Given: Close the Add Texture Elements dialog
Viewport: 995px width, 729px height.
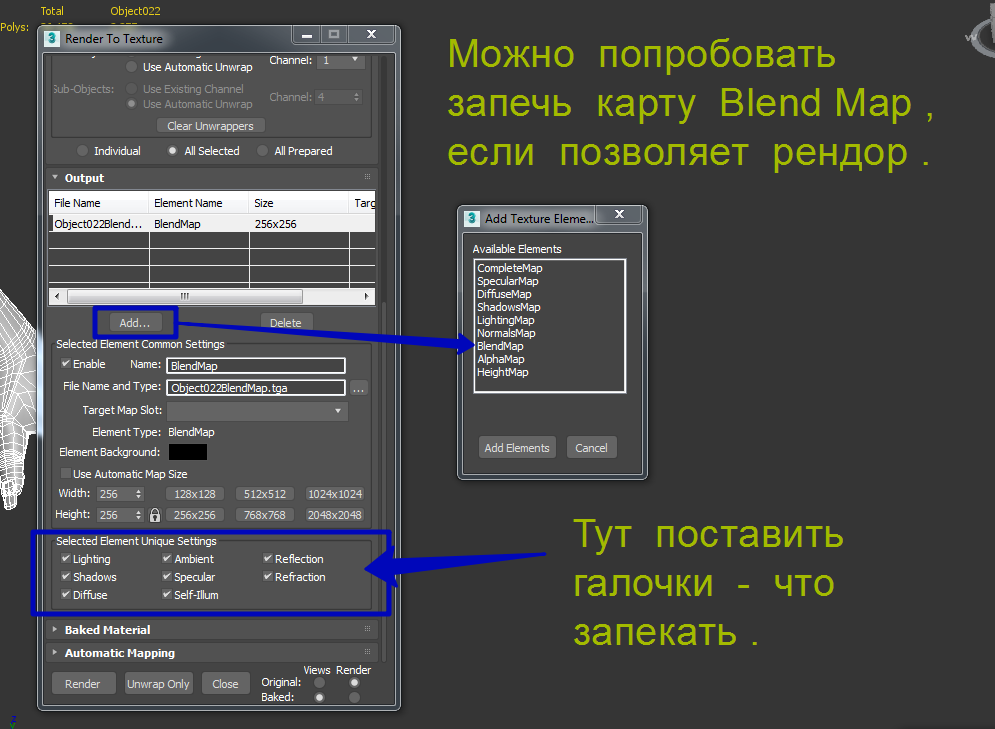Looking at the screenshot, I should pyautogui.click(x=620, y=215).
